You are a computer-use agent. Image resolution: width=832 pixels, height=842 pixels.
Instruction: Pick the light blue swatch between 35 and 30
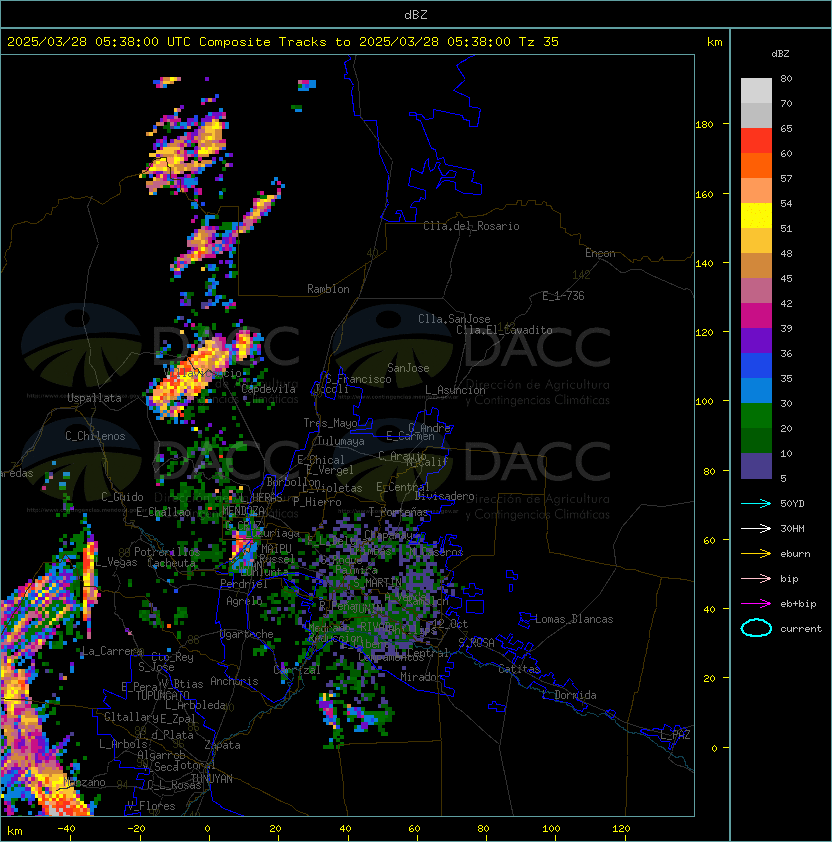[756, 390]
